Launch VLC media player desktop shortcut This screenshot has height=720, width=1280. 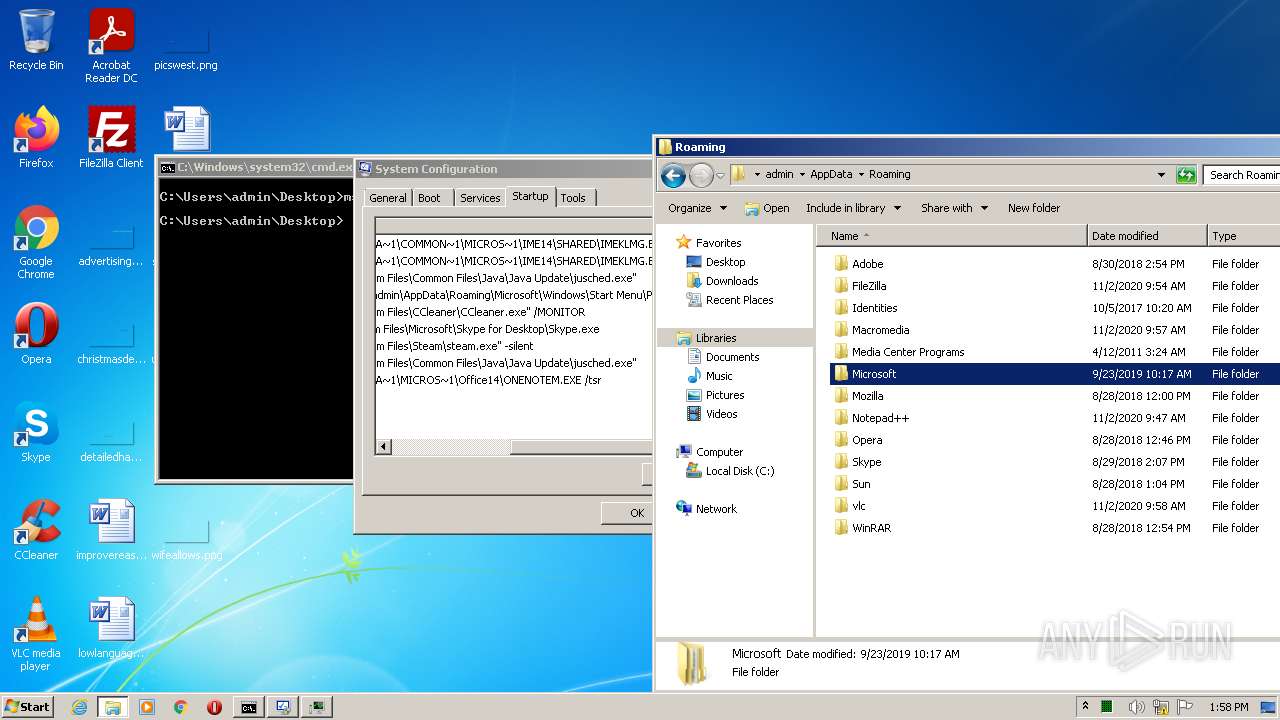coord(36,634)
